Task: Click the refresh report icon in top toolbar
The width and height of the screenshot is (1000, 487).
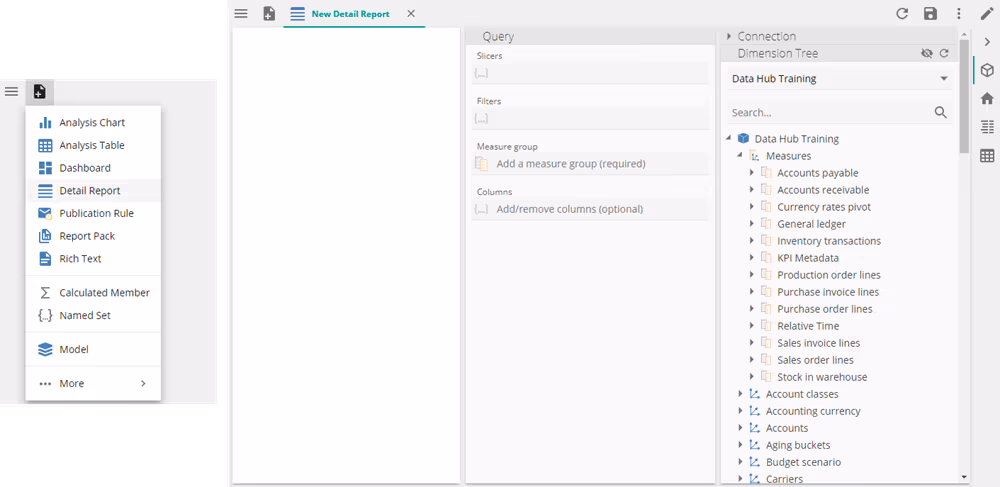Action: coord(902,14)
